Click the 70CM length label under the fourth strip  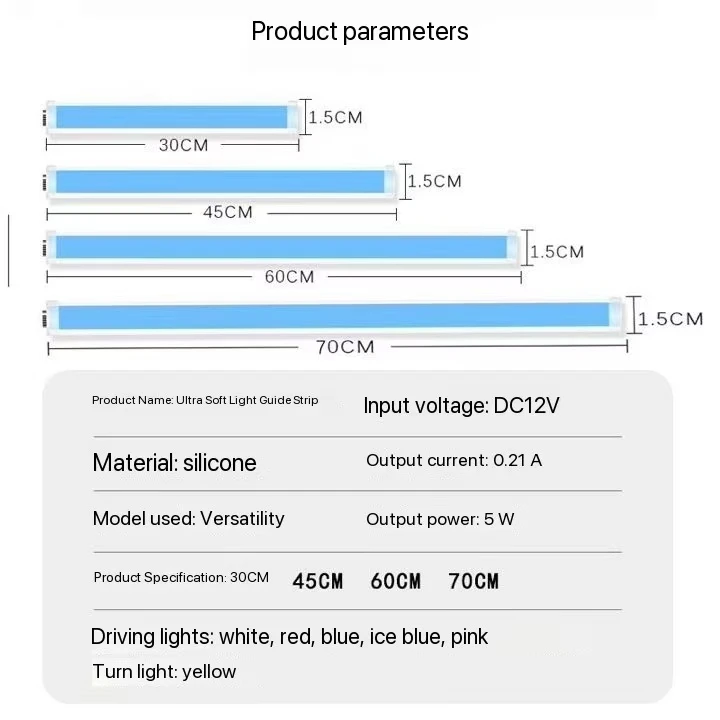pos(344,347)
